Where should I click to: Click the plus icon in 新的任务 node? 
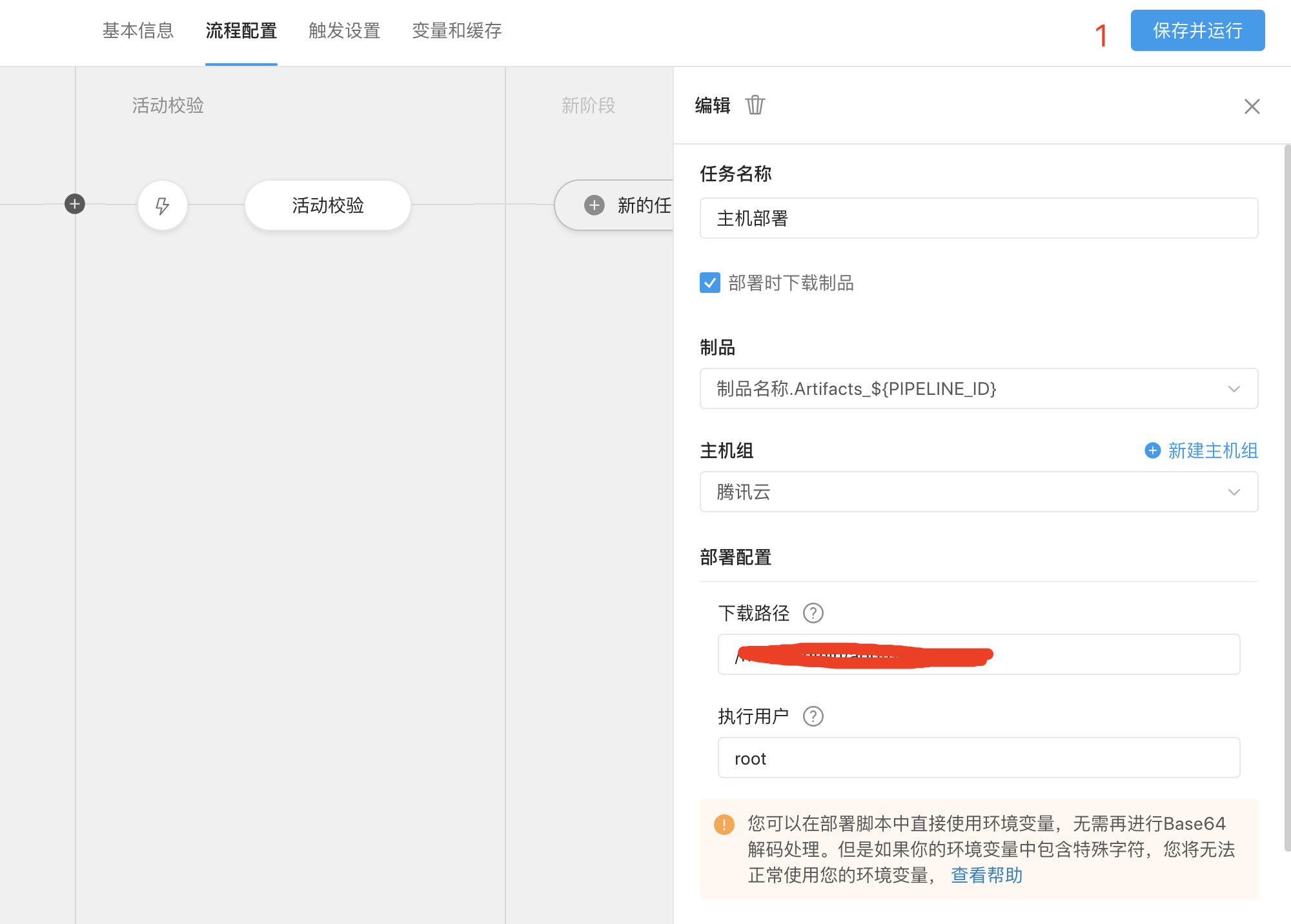click(x=594, y=205)
